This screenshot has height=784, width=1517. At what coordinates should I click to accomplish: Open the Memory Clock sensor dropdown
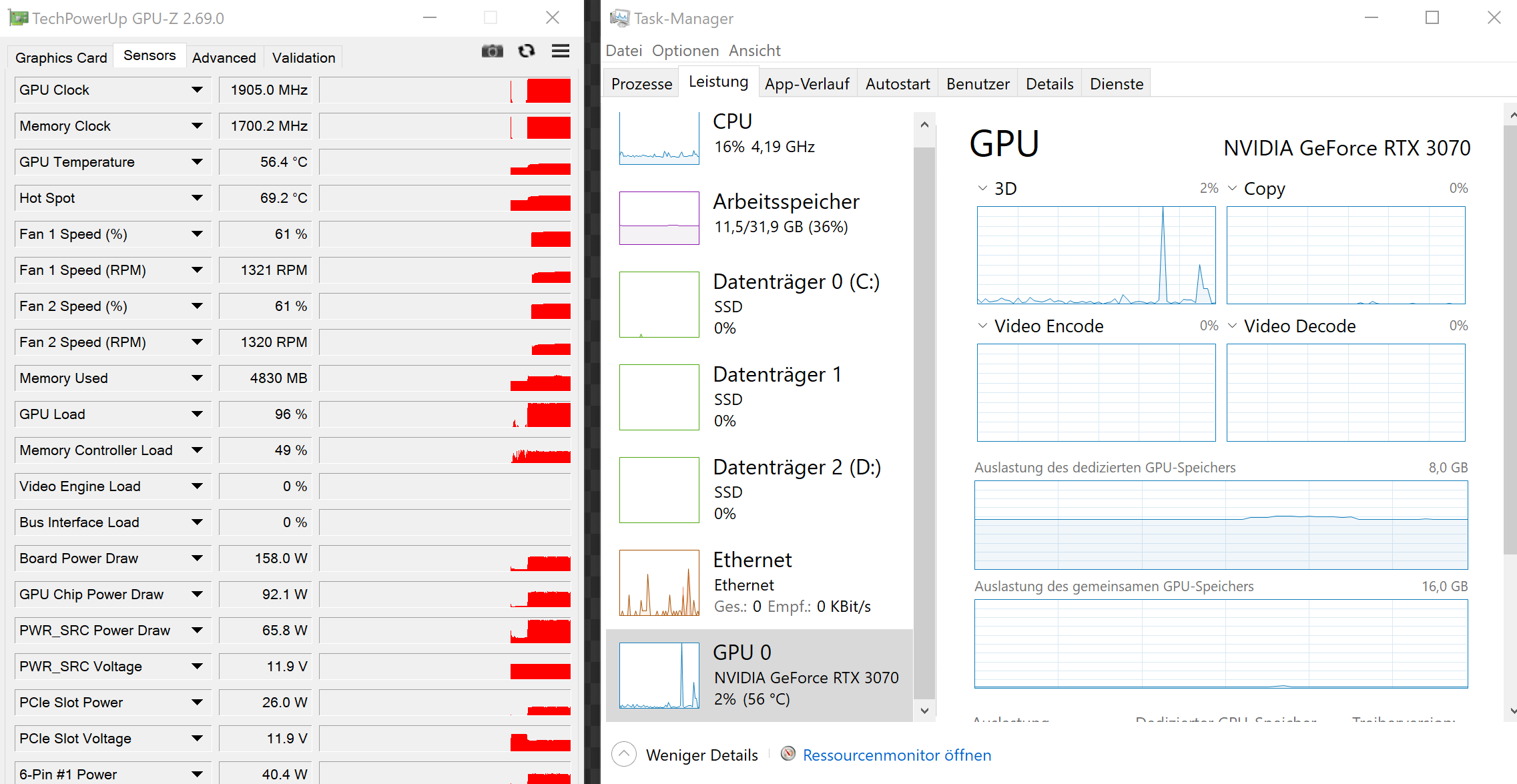197,125
